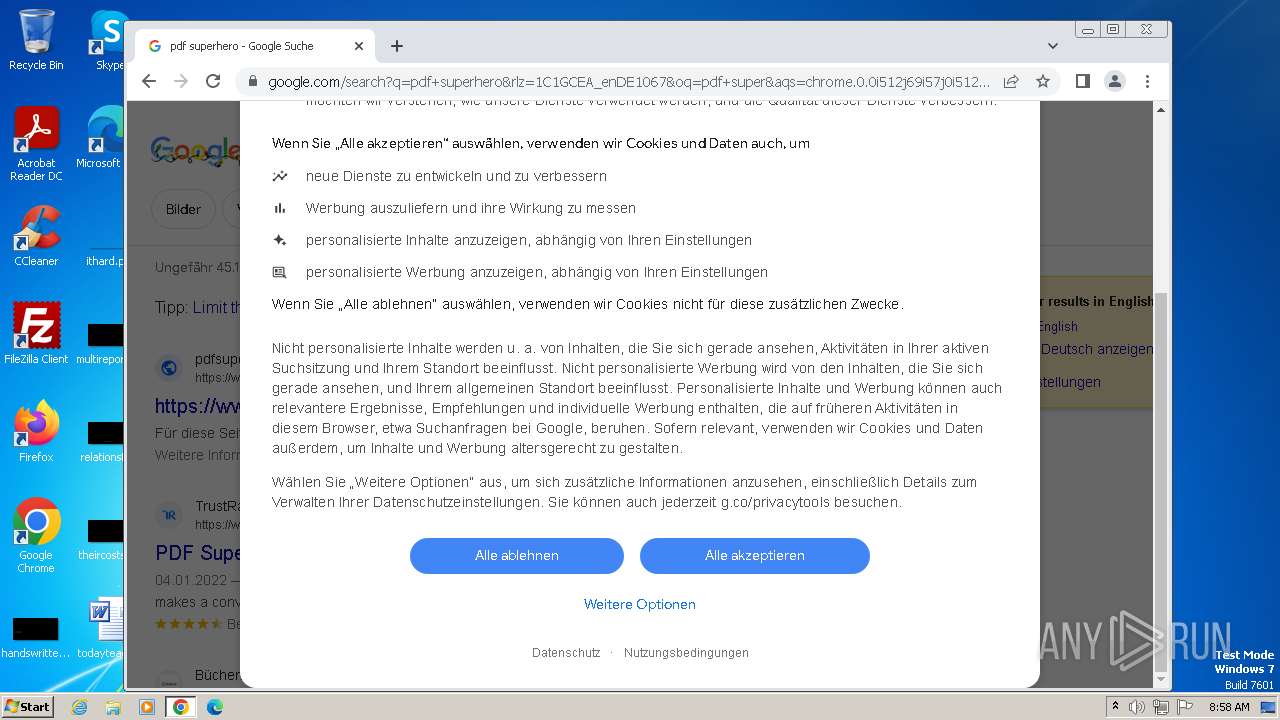The width and height of the screenshot is (1280, 720).
Task: Open a new tab with plus button
Action: (397, 46)
